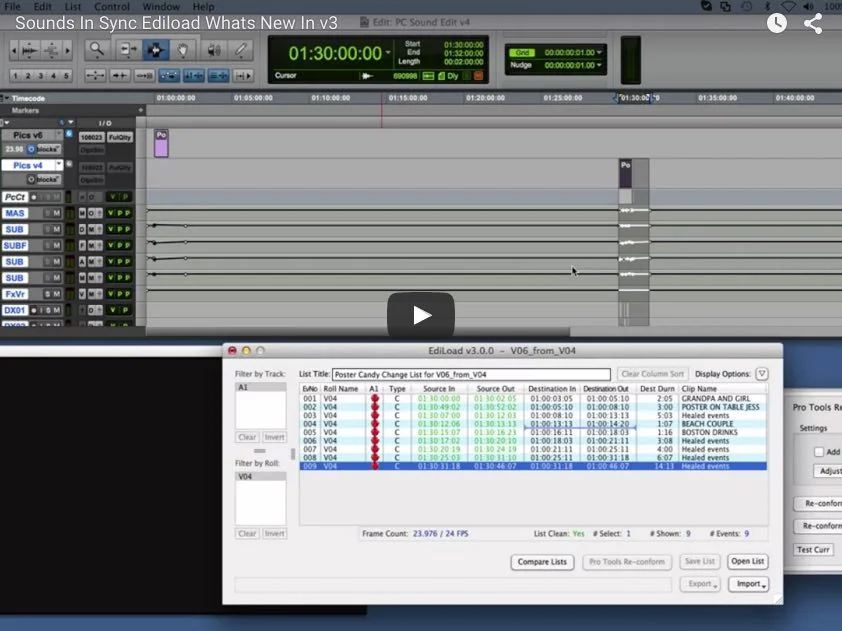Click the video play button
The width and height of the screenshot is (842, 631).
pos(420,313)
